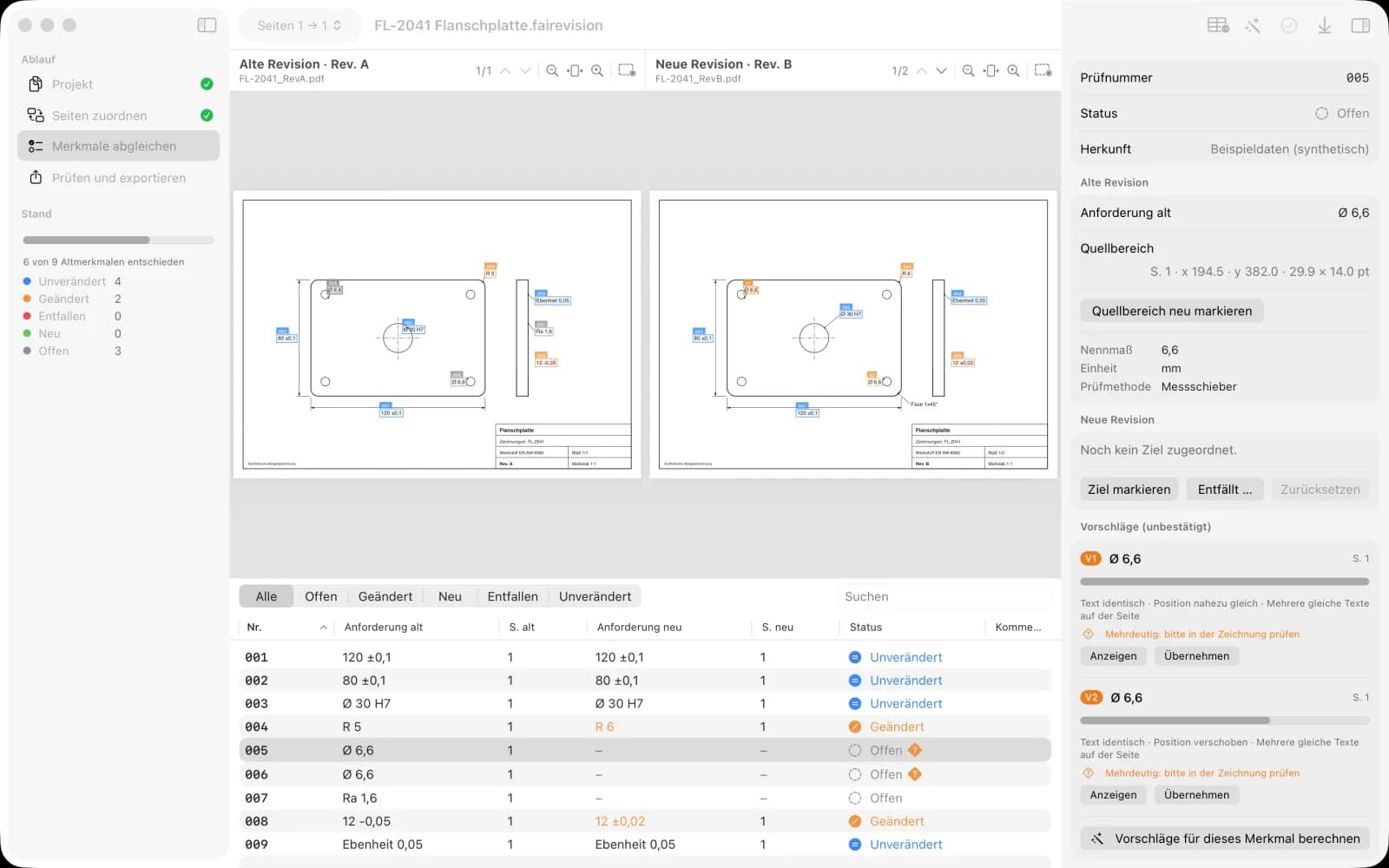Switch to the Offen filter tab

tap(320, 596)
